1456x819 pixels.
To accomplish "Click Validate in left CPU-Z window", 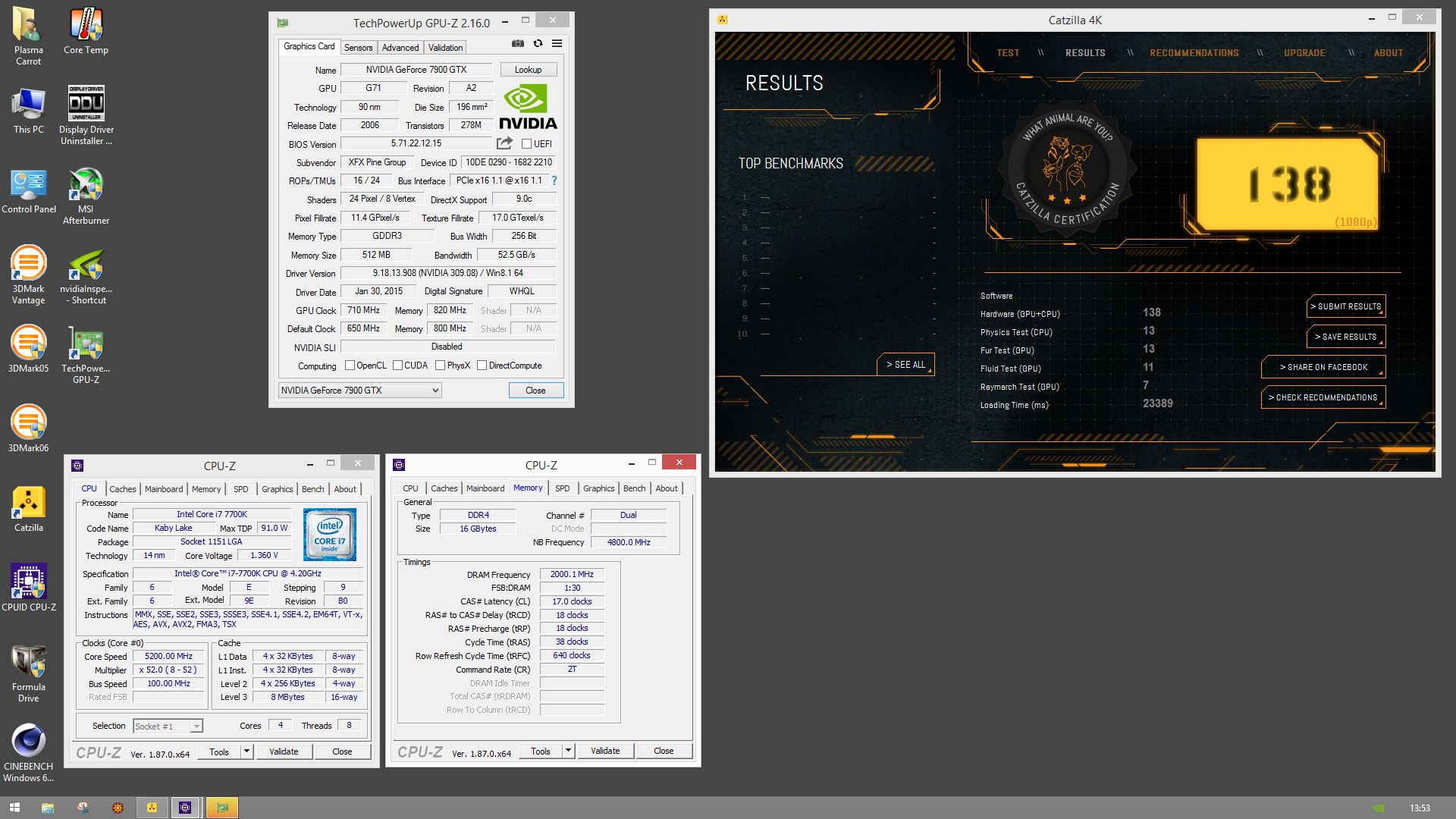I will tap(284, 751).
